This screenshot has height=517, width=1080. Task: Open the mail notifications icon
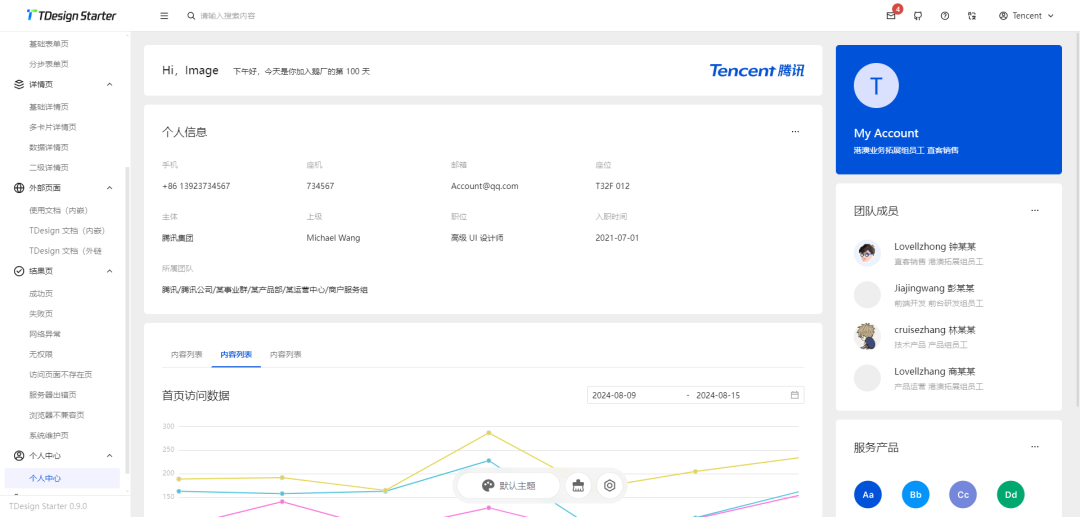click(x=891, y=16)
